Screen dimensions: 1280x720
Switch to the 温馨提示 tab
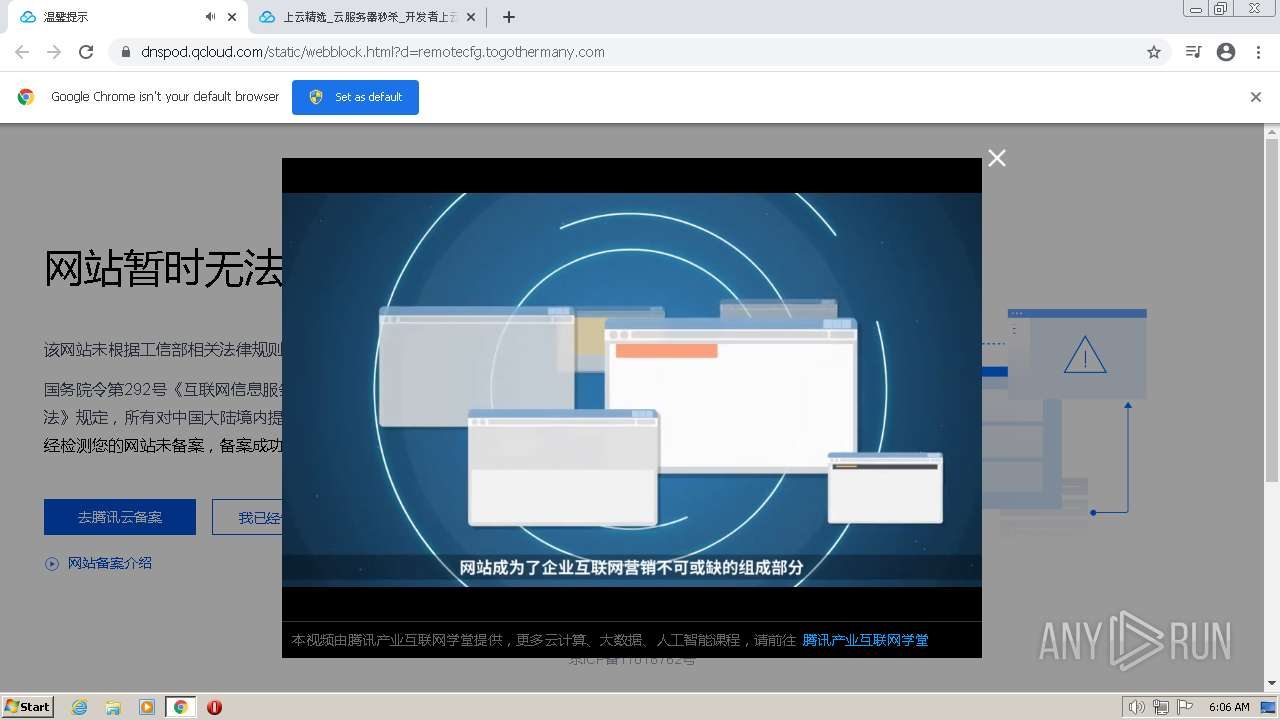(122, 17)
